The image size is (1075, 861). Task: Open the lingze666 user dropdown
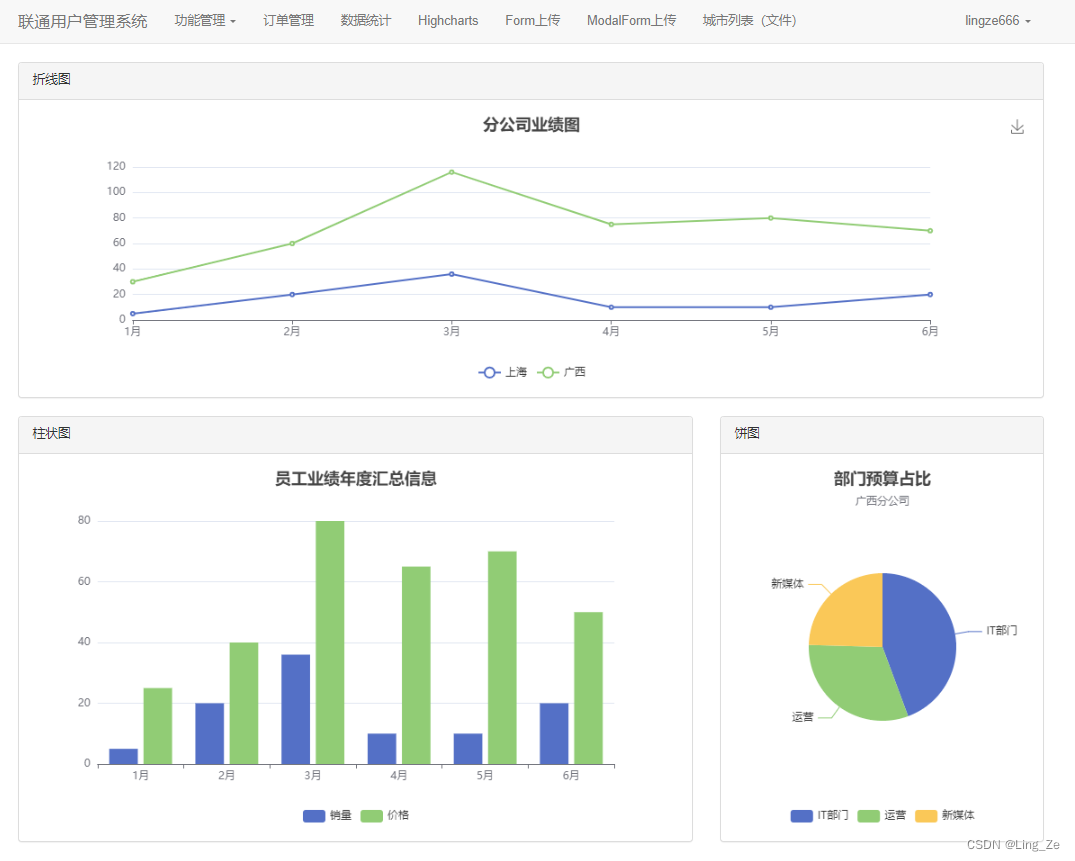point(998,21)
